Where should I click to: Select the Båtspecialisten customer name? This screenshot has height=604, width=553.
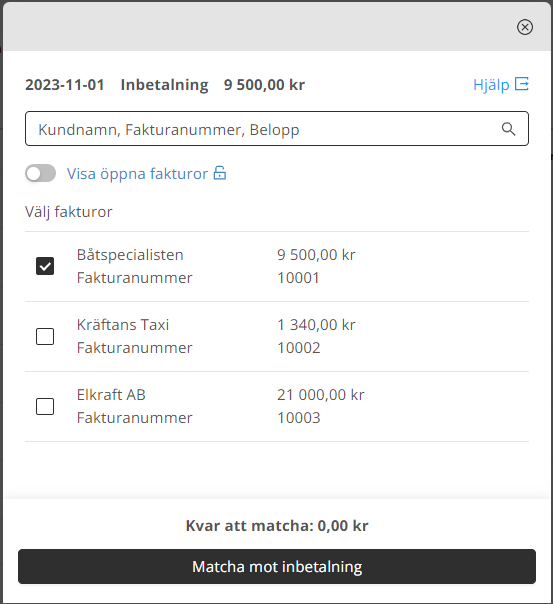pyautogui.click(x=130, y=255)
